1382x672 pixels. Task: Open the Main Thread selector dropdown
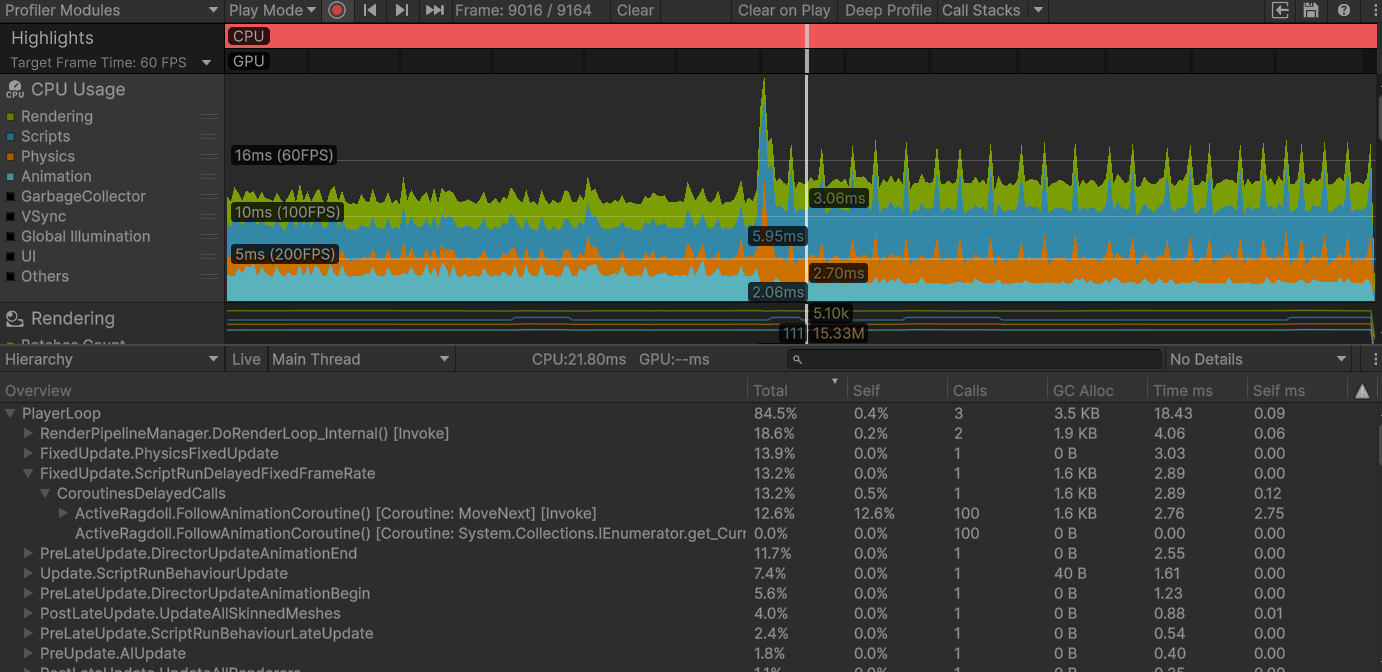tap(361, 359)
